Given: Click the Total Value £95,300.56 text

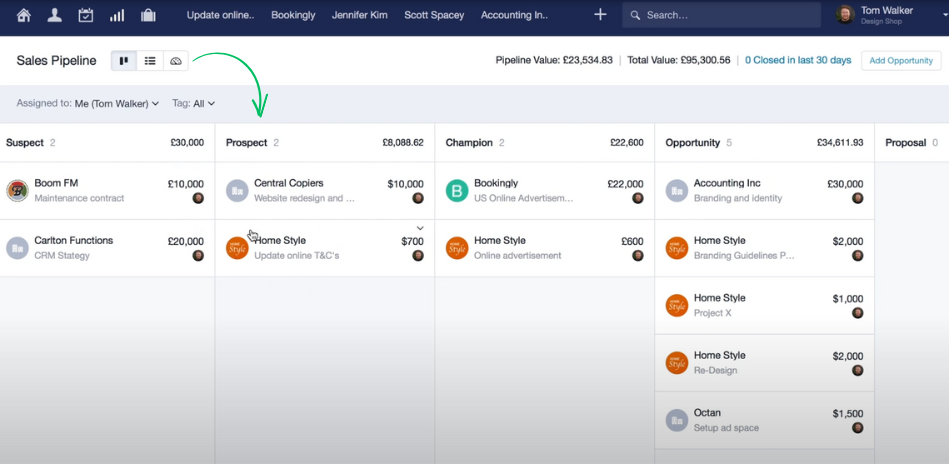Looking at the screenshot, I should [678, 60].
